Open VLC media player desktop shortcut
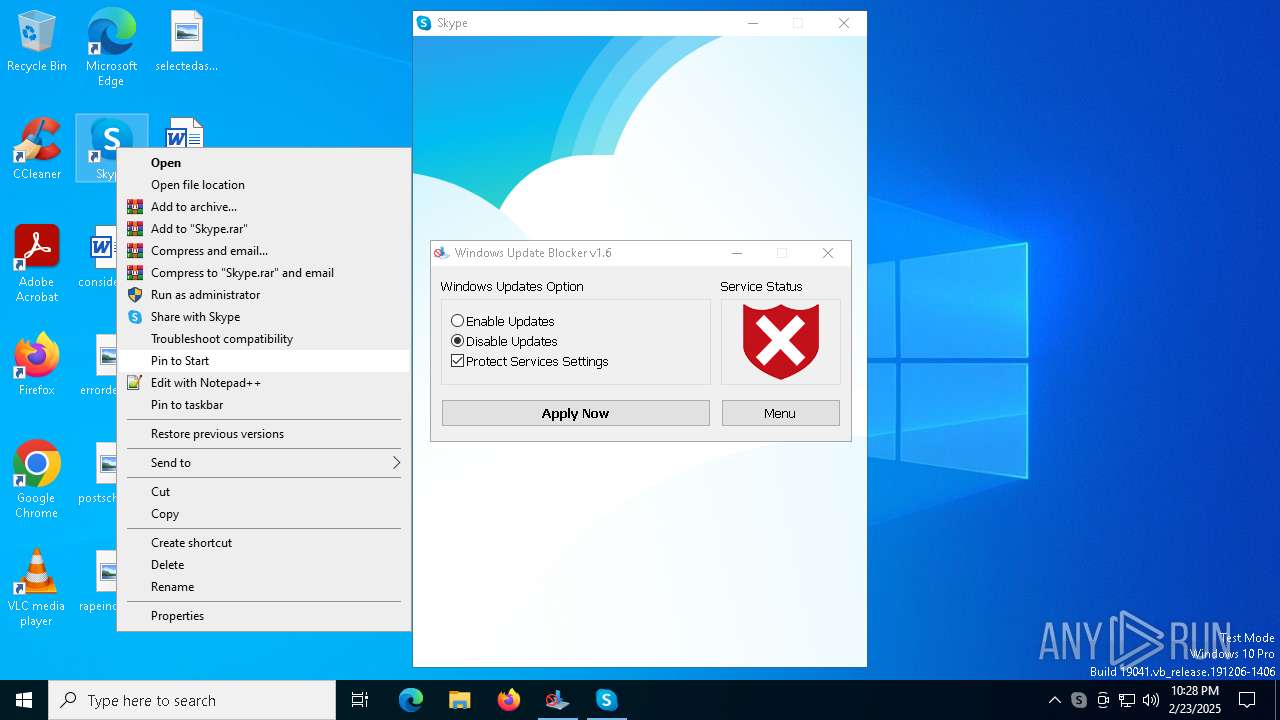 pos(37,587)
